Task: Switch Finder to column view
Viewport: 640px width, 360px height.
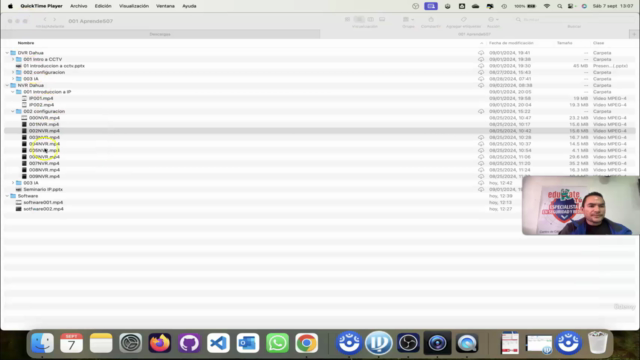Action: 371,19
